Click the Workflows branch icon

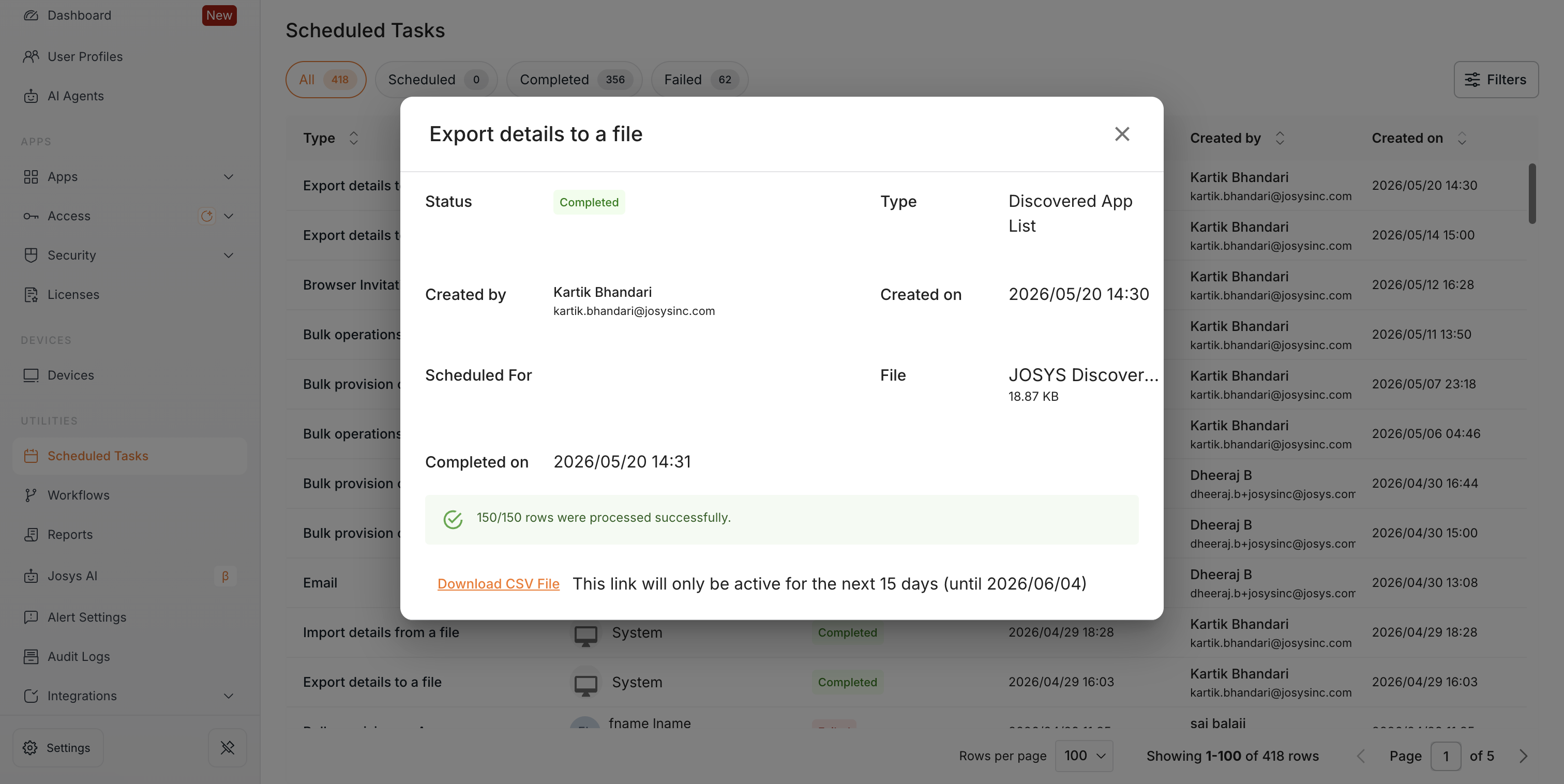31,495
